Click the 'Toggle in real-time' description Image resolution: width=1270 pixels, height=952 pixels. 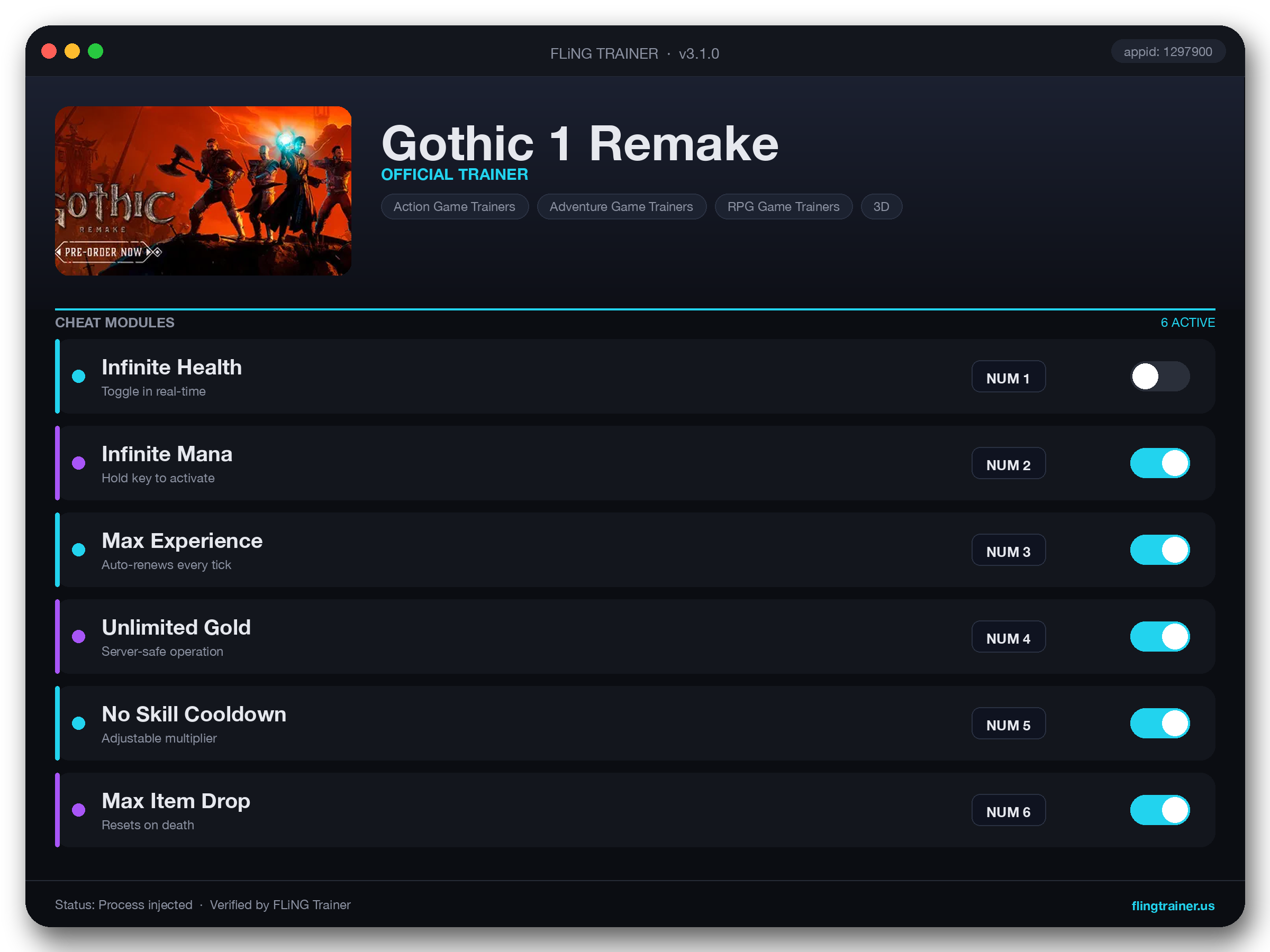point(153,391)
